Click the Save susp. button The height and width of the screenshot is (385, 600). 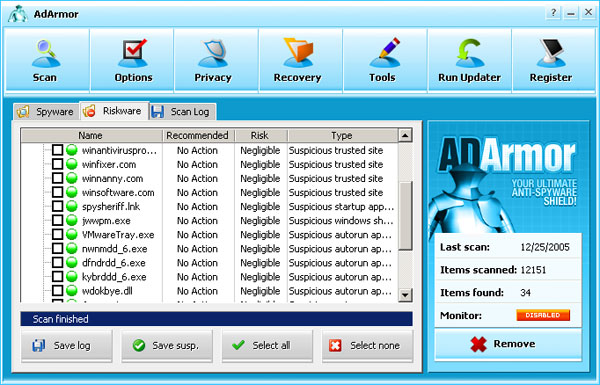167,345
